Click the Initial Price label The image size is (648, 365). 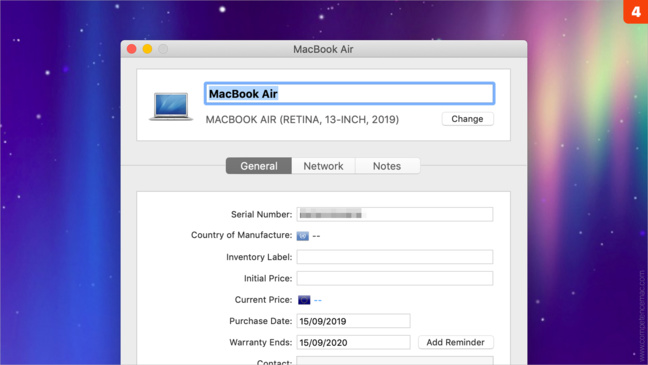point(268,279)
